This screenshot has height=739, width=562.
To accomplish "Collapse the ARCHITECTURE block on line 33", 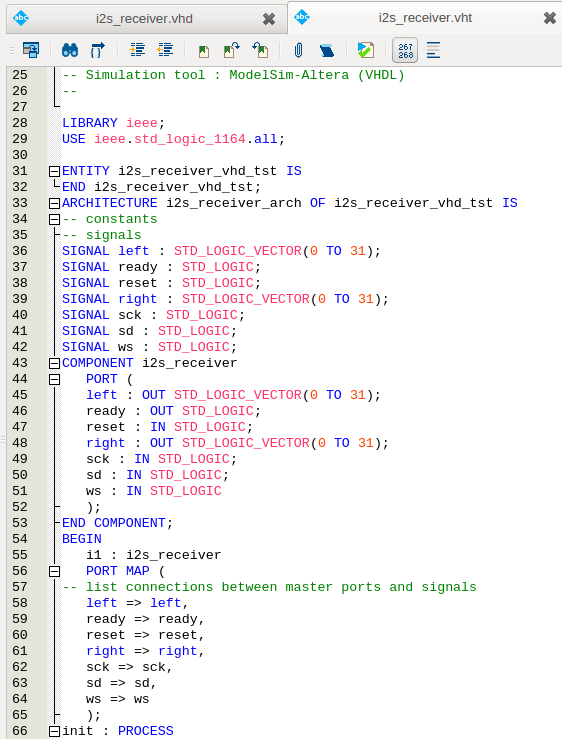I will [55, 203].
